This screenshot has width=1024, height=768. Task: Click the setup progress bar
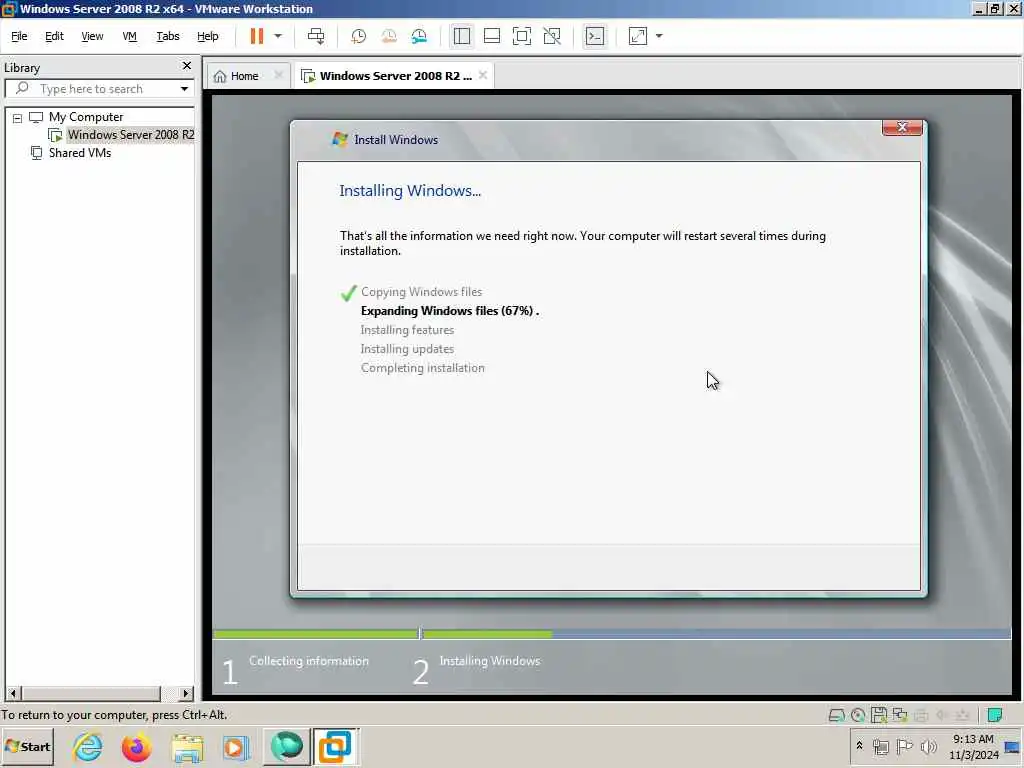(x=612, y=633)
